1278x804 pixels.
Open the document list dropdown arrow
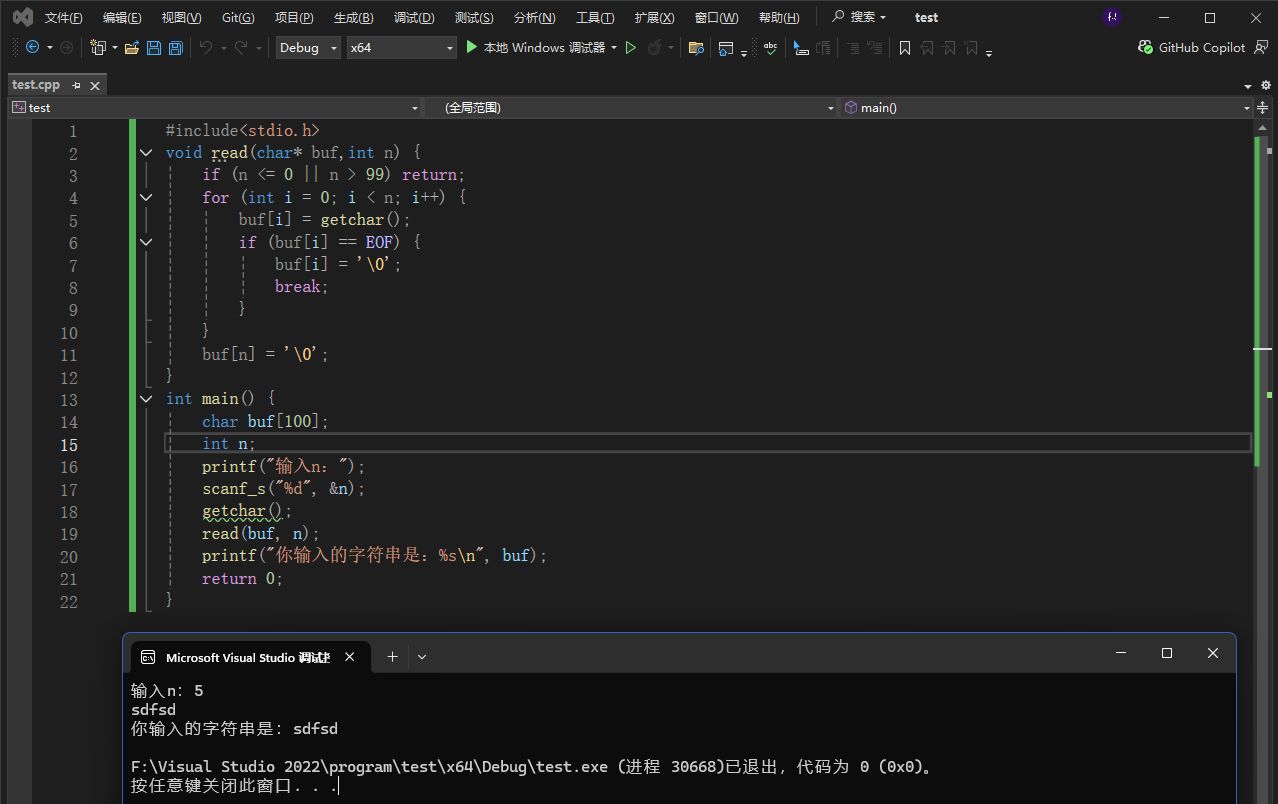1249,86
